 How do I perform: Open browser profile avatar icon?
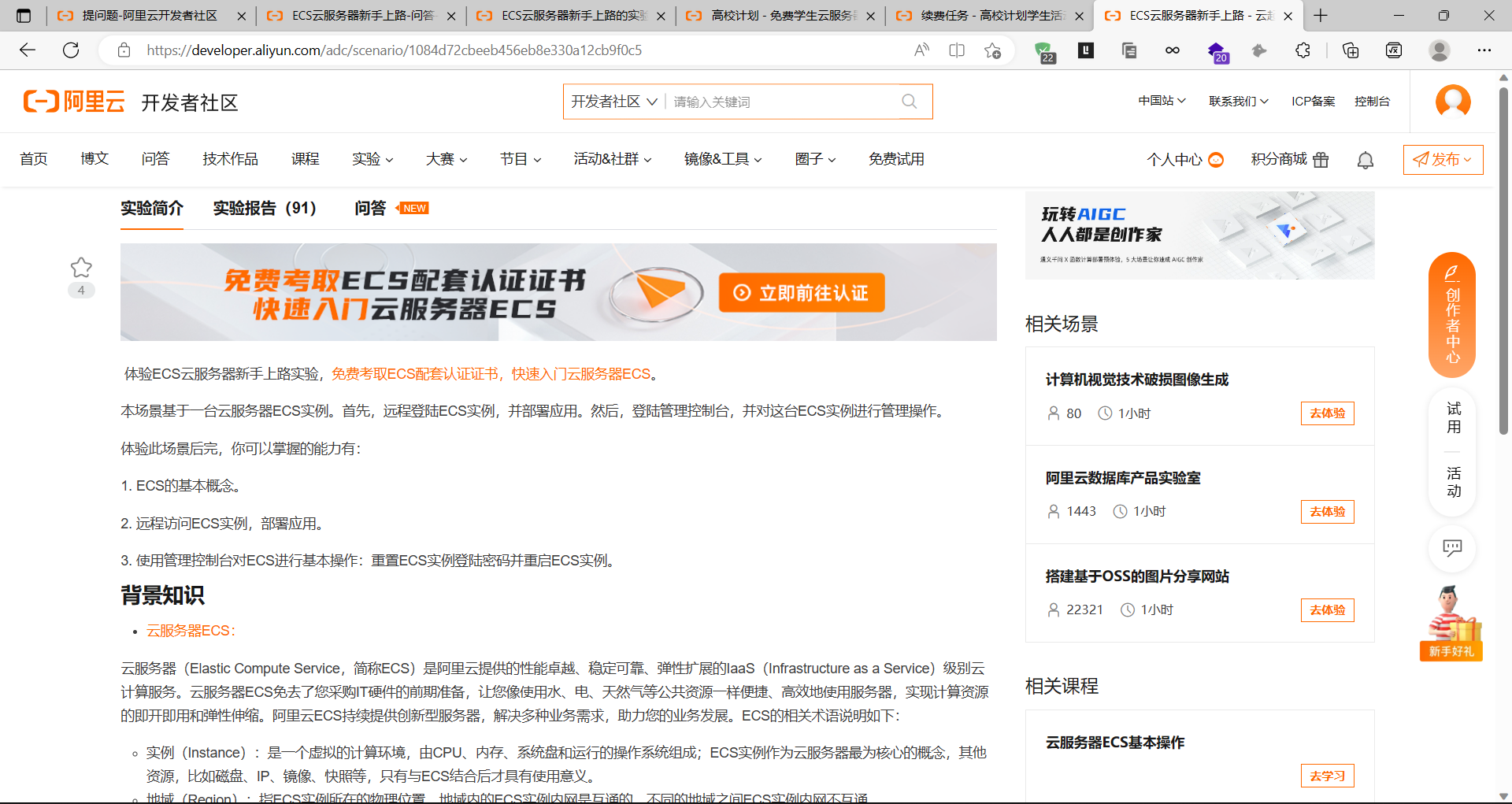[1440, 50]
